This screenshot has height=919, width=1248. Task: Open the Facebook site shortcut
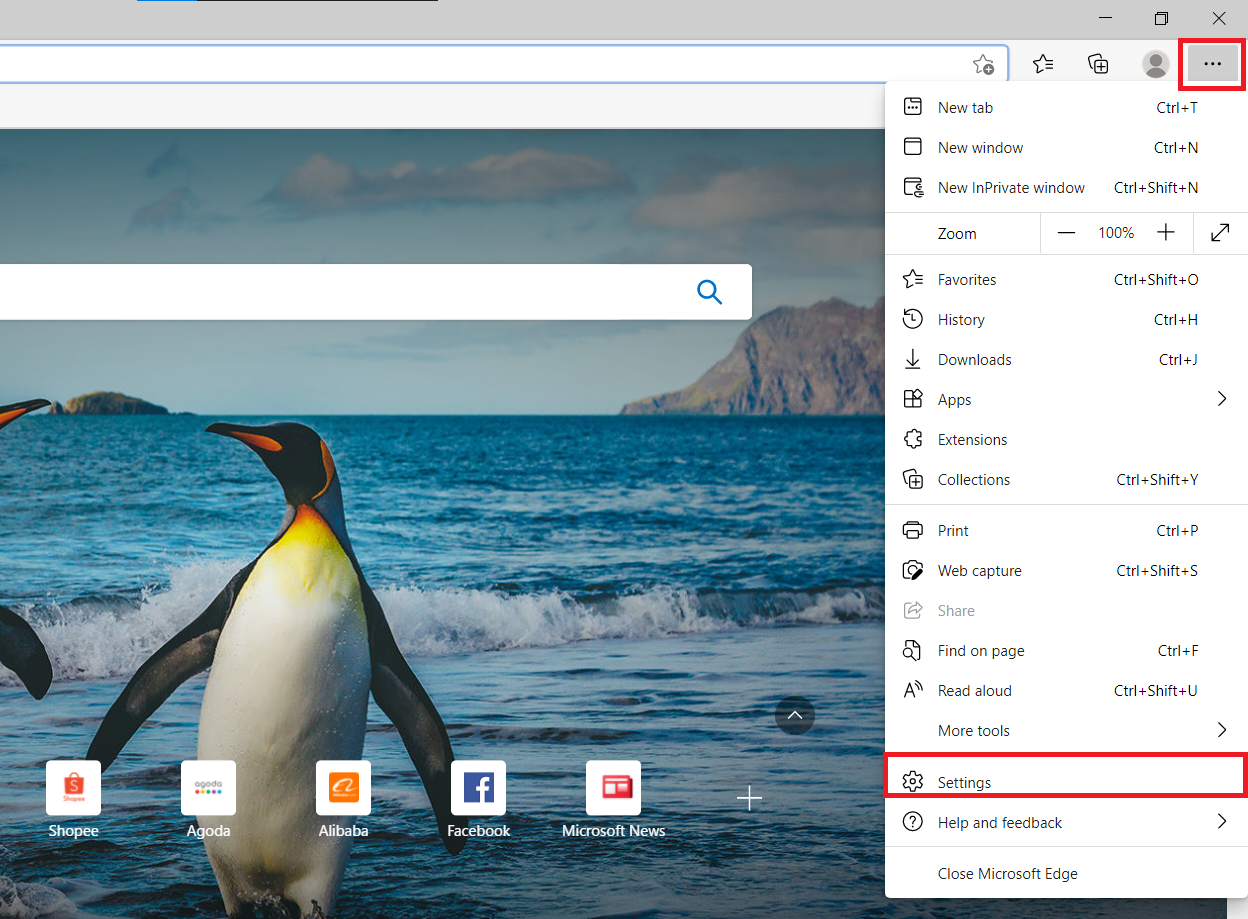coord(478,787)
